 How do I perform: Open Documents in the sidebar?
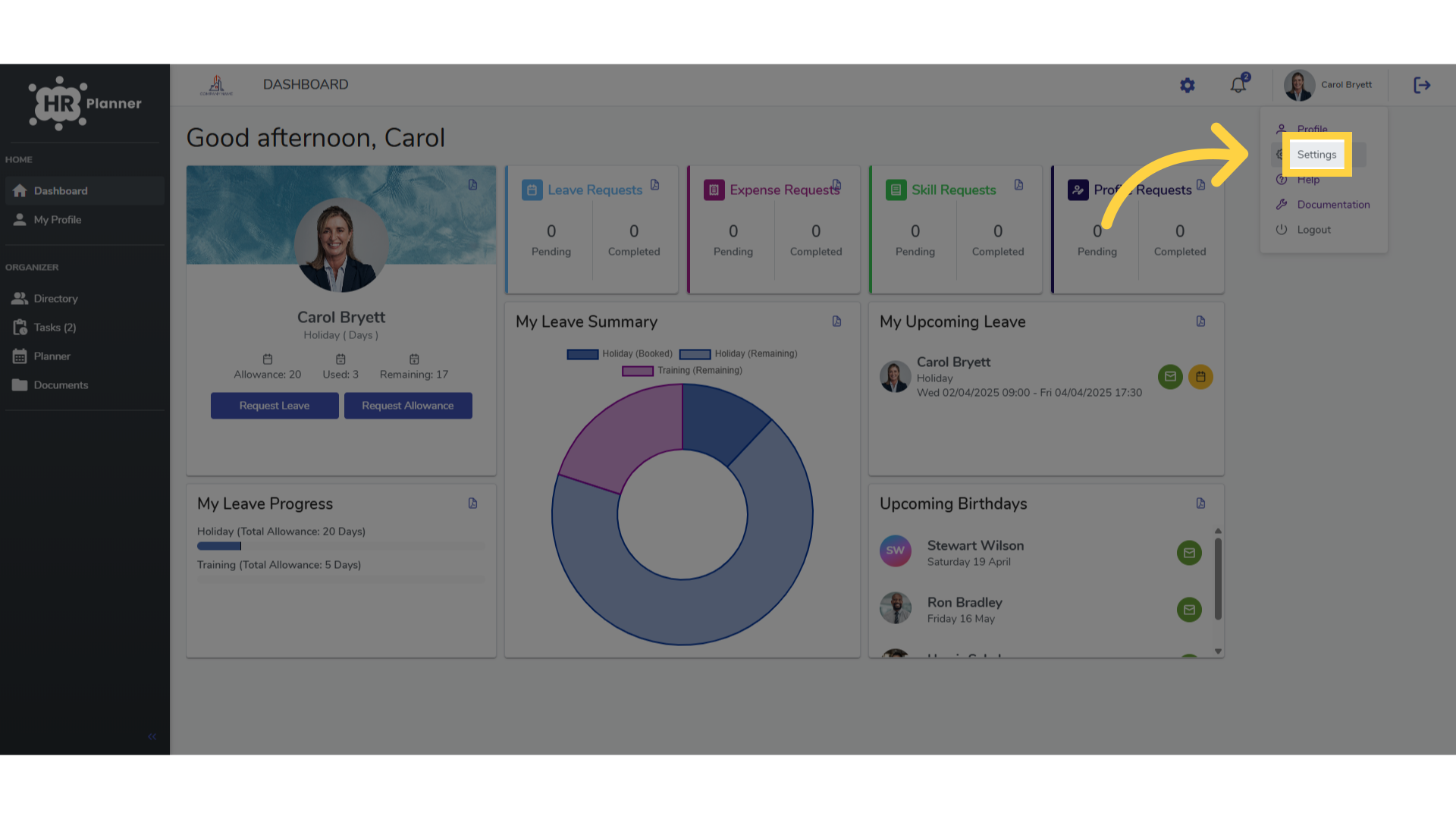click(x=84, y=385)
